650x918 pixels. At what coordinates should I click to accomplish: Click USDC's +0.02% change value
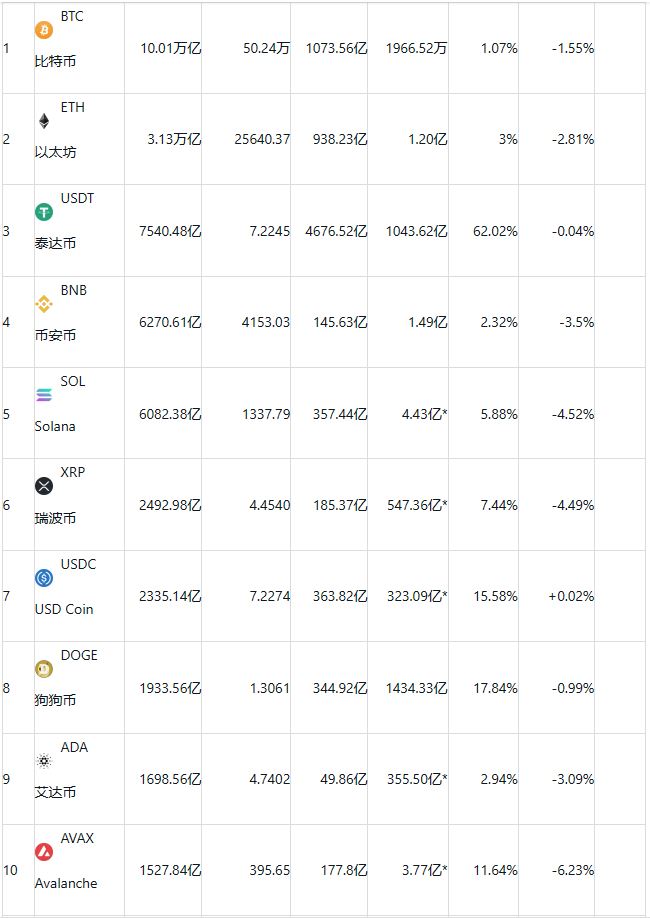[571, 596]
